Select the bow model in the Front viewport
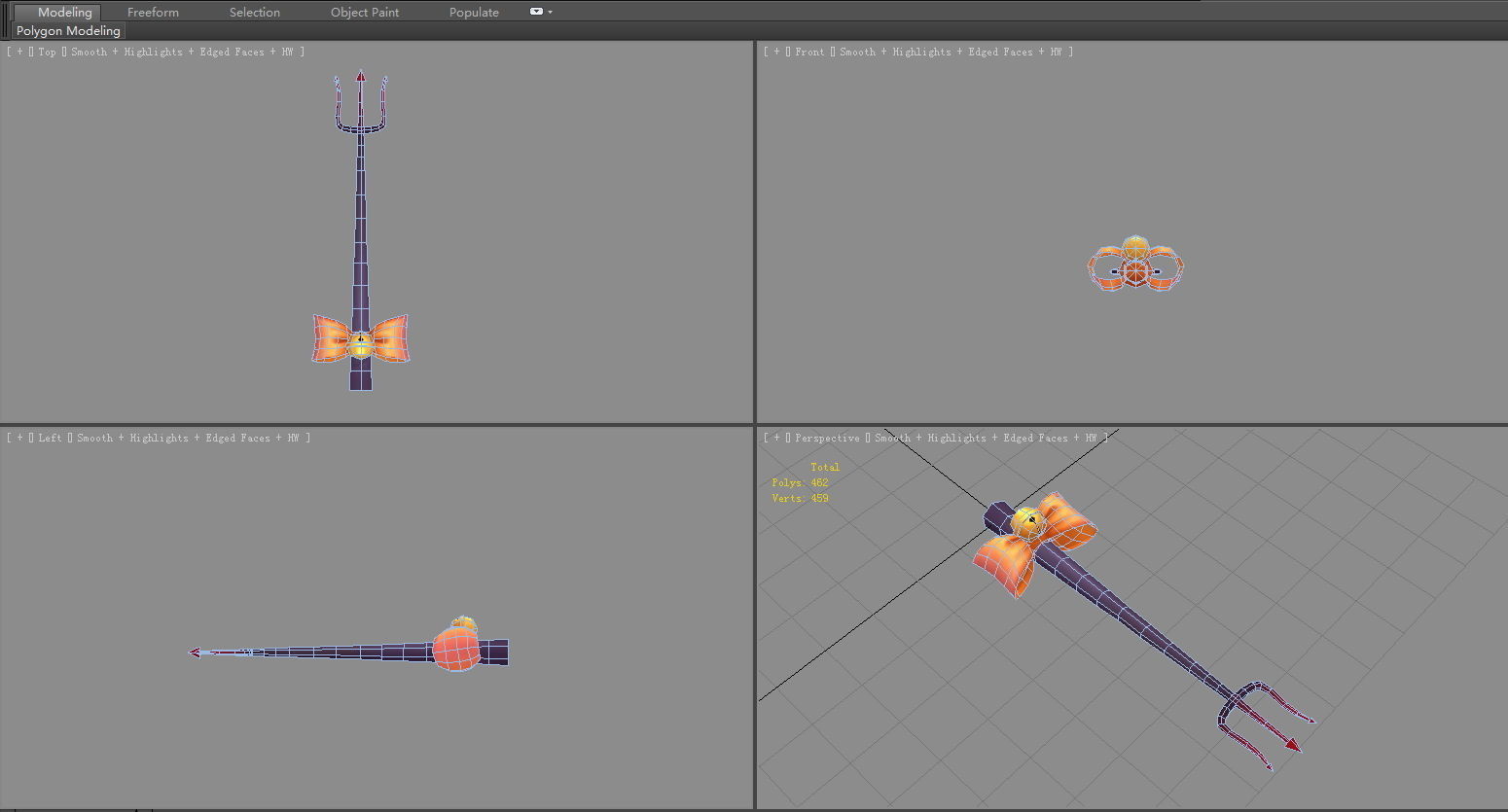 pos(1135,264)
